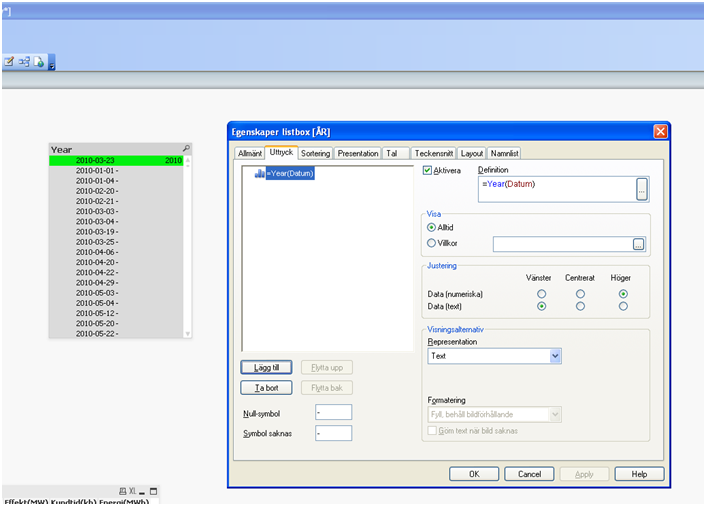Click the document with globe toolbar icon
706x509 pixels.
pyautogui.click(x=39, y=62)
